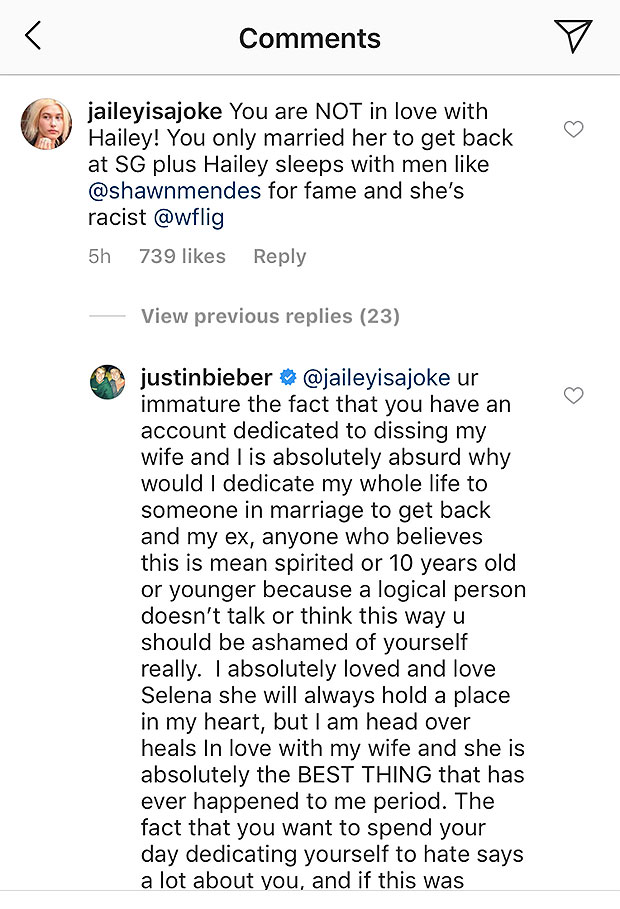Viewport: 620px width, 909px height.
Task: Open jaileyisajoke's profile picture
Action: [x=46, y=124]
